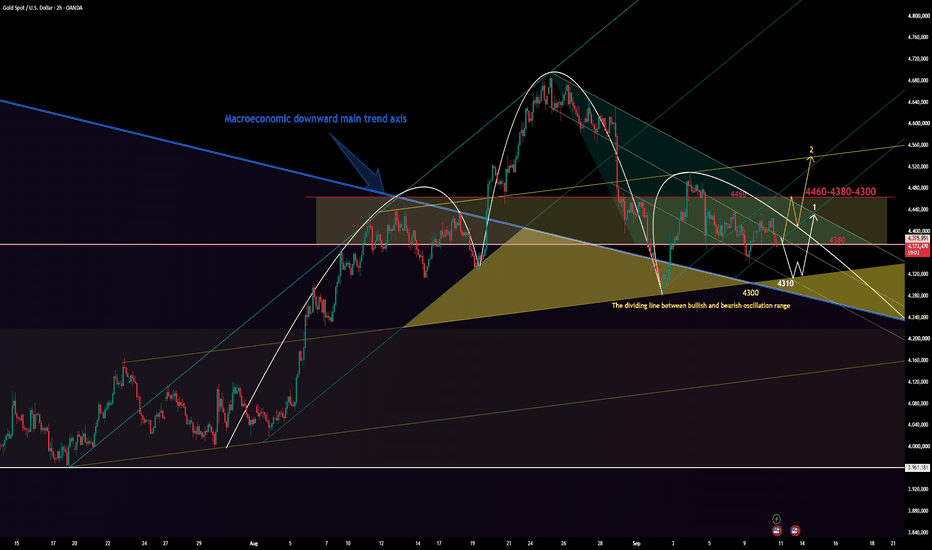932x550 pixels.
Task: Select white arrowhead at target 1
Action: (x=814, y=216)
